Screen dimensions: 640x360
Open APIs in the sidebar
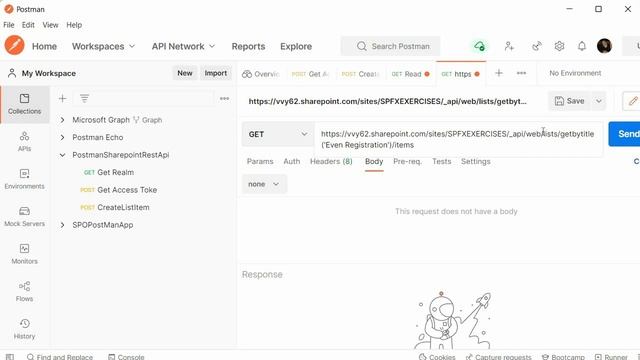24,142
